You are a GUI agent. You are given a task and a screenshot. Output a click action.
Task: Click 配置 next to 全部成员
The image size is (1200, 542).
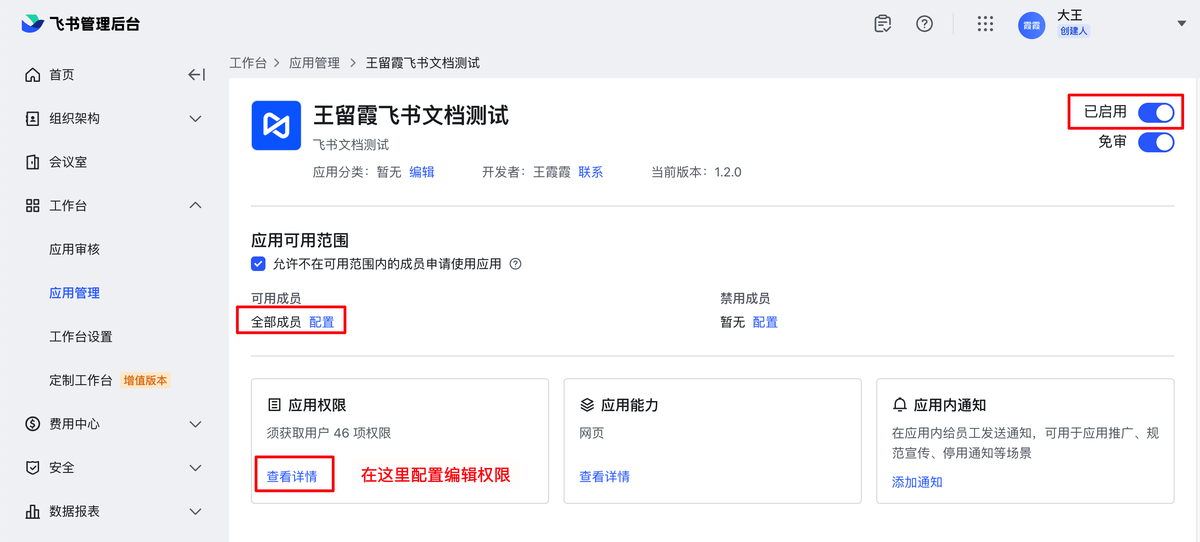322,322
